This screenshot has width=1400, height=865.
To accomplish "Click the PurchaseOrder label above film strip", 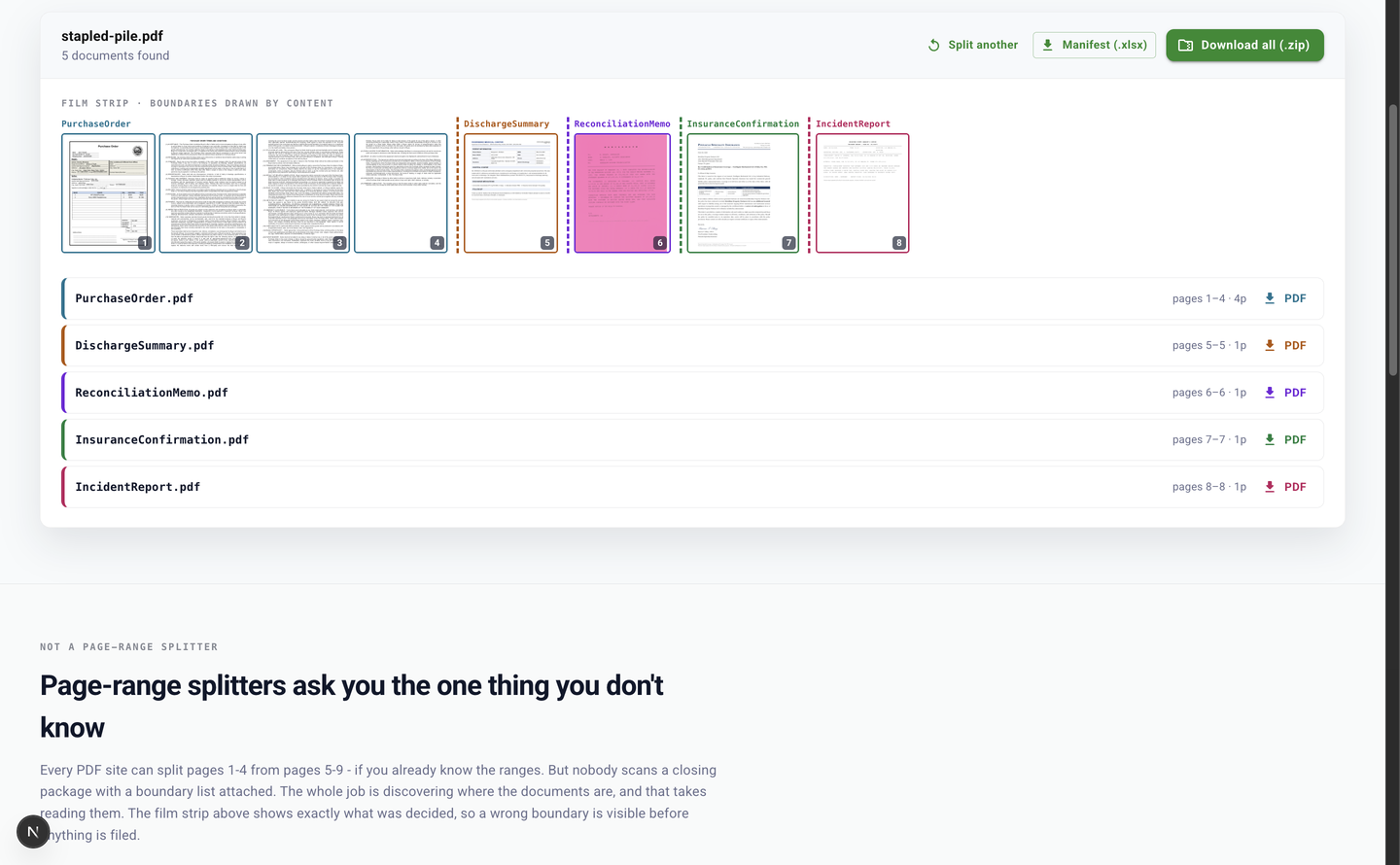I will point(96,124).
